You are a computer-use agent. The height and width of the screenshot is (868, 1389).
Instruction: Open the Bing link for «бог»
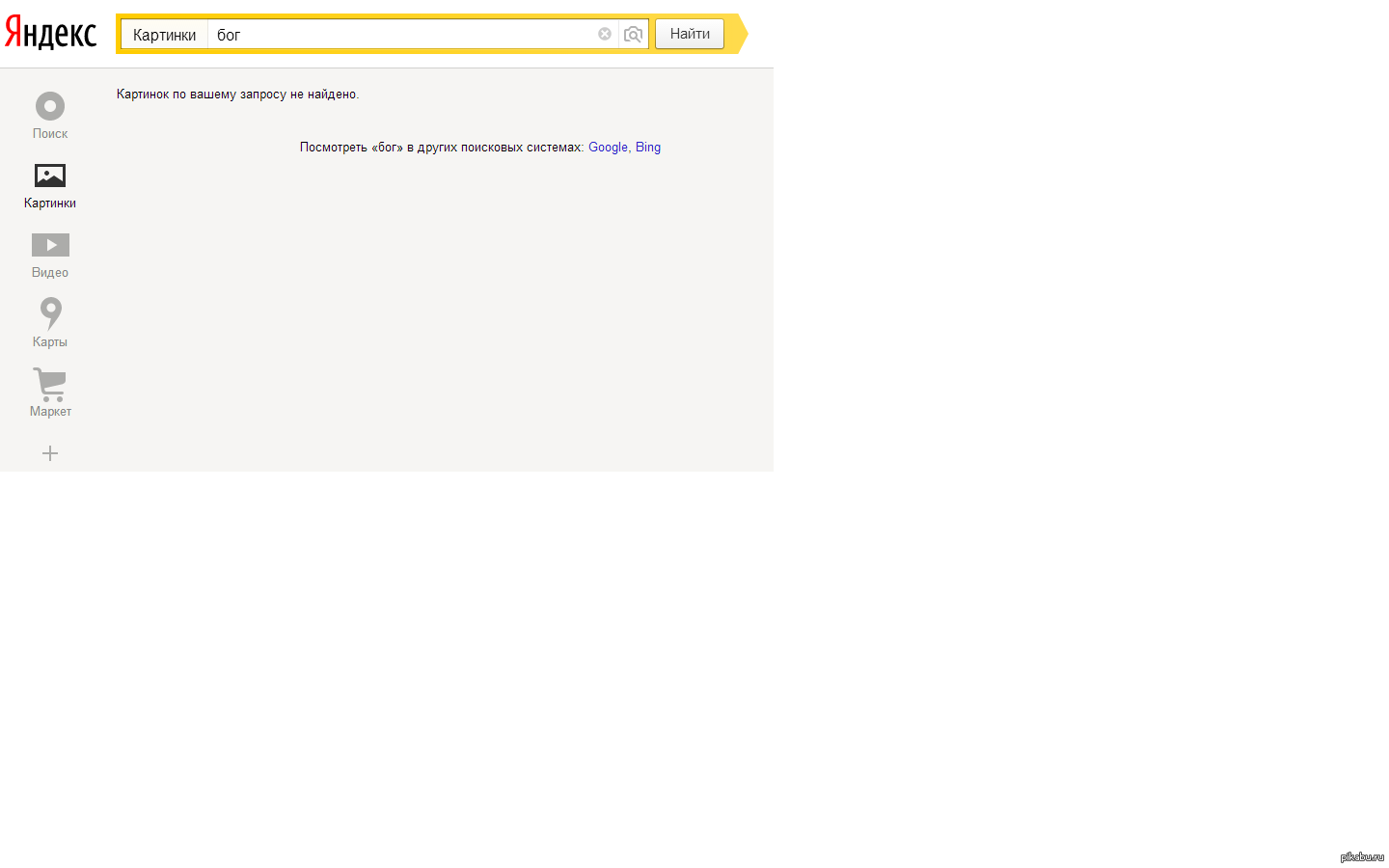coord(648,148)
